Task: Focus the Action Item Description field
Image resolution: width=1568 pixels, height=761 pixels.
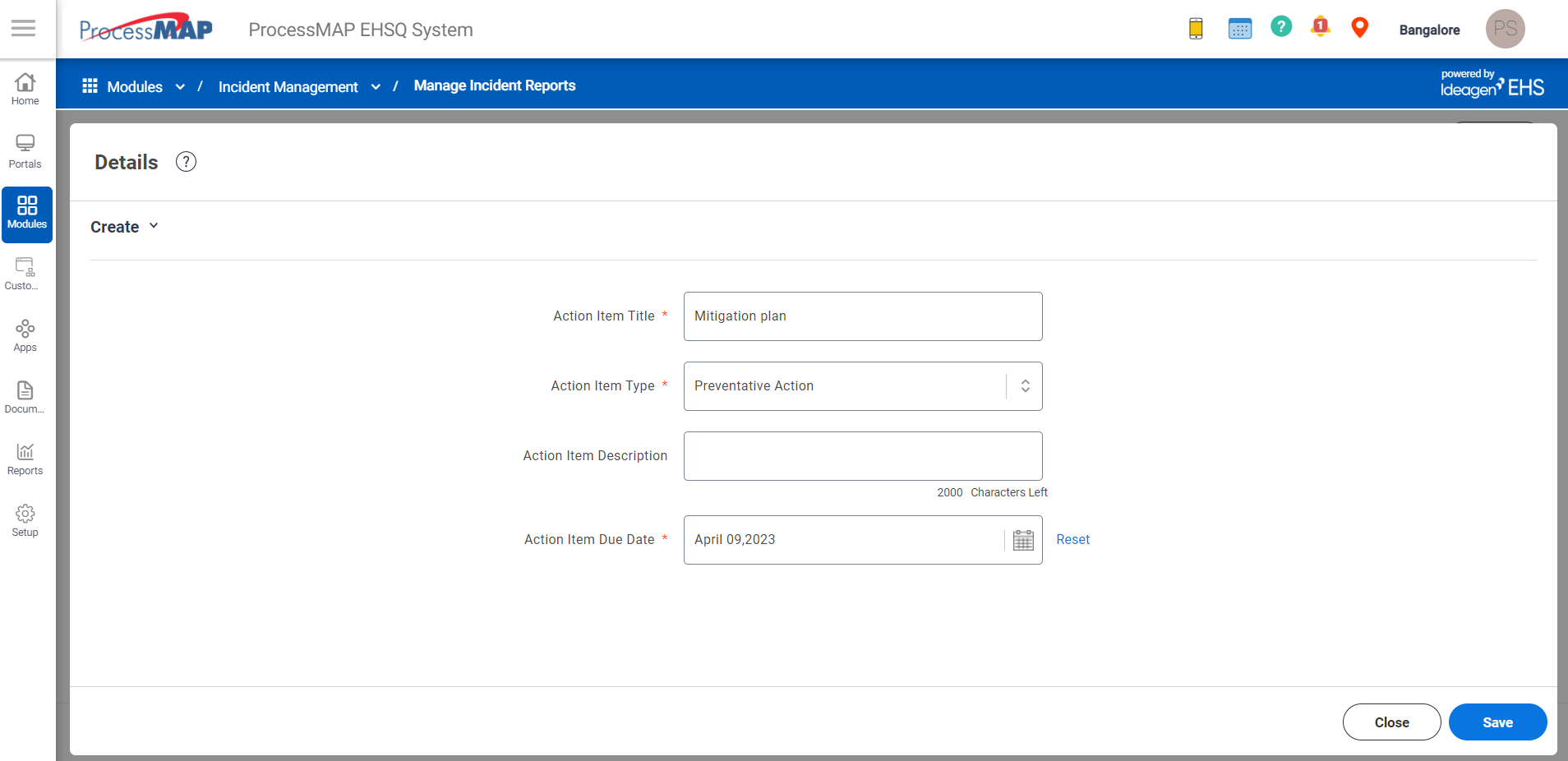Action: click(x=863, y=456)
